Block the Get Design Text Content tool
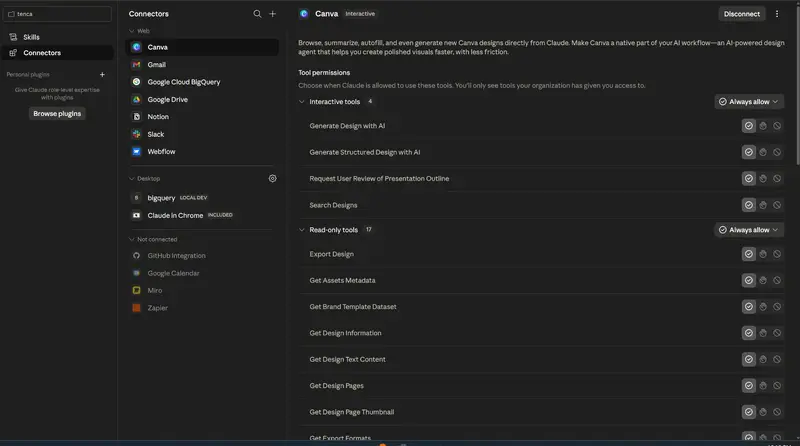Viewport: 800px width, 446px height. click(777, 359)
